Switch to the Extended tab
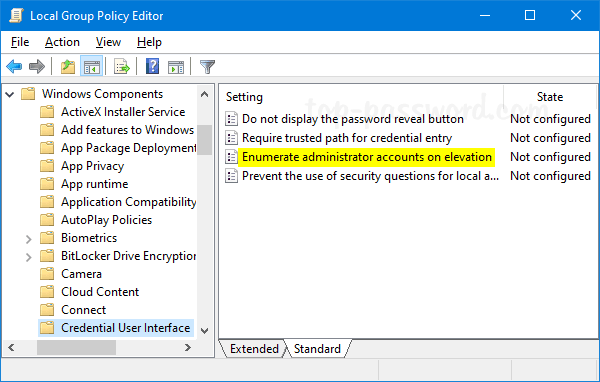600x382 pixels. pos(254,349)
